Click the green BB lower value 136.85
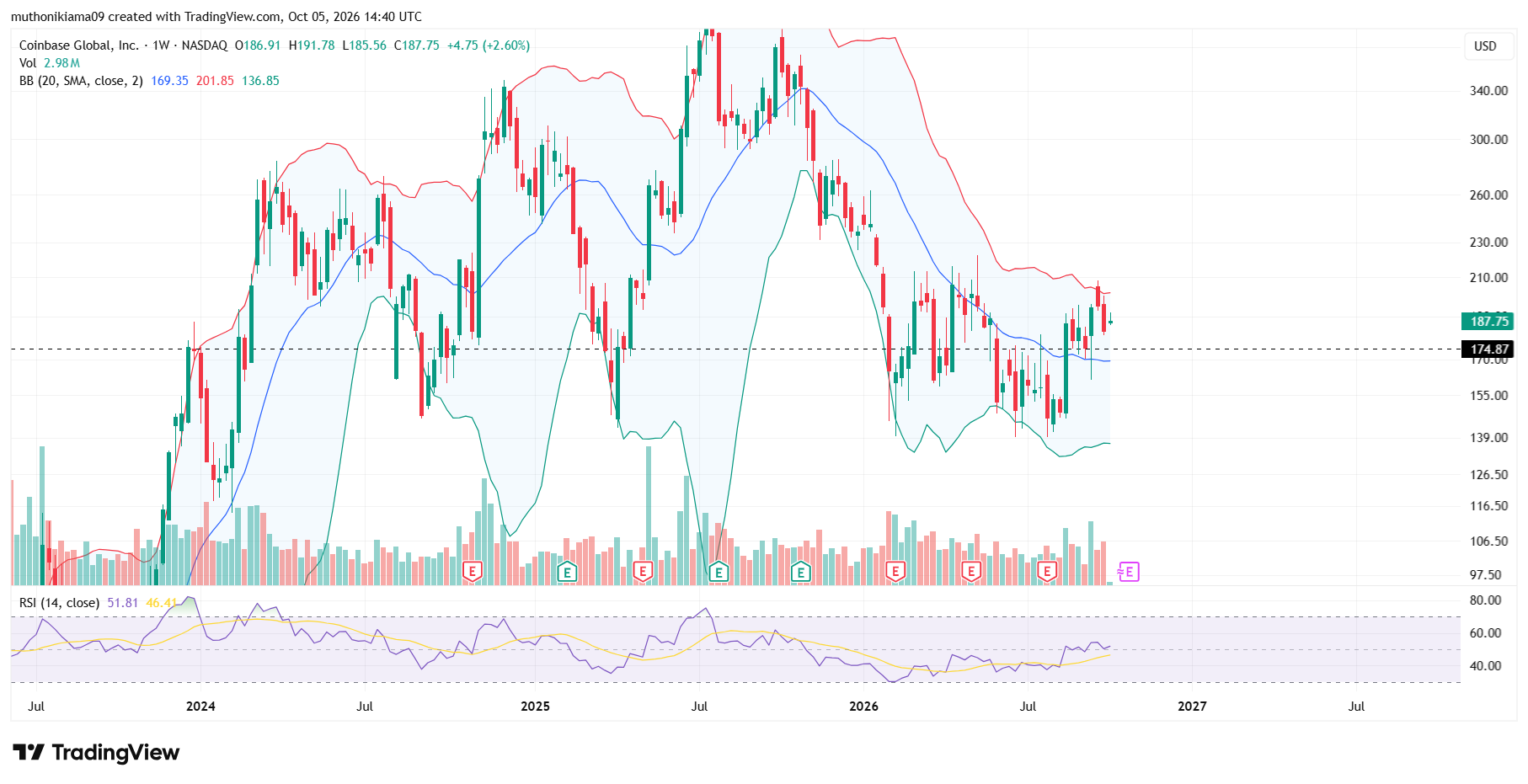 click(260, 81)
